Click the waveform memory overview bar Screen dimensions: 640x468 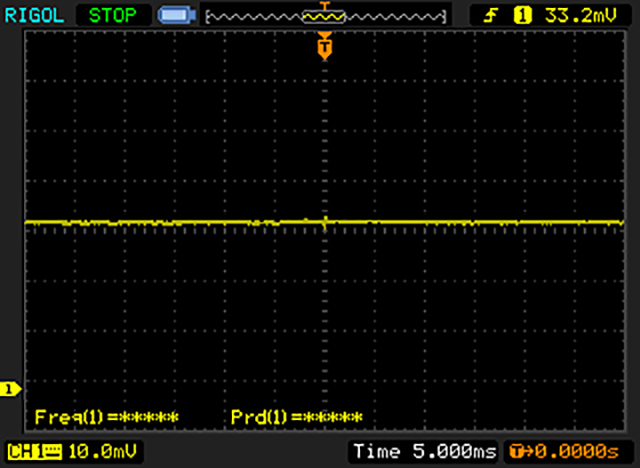click(x=325, y=17)
